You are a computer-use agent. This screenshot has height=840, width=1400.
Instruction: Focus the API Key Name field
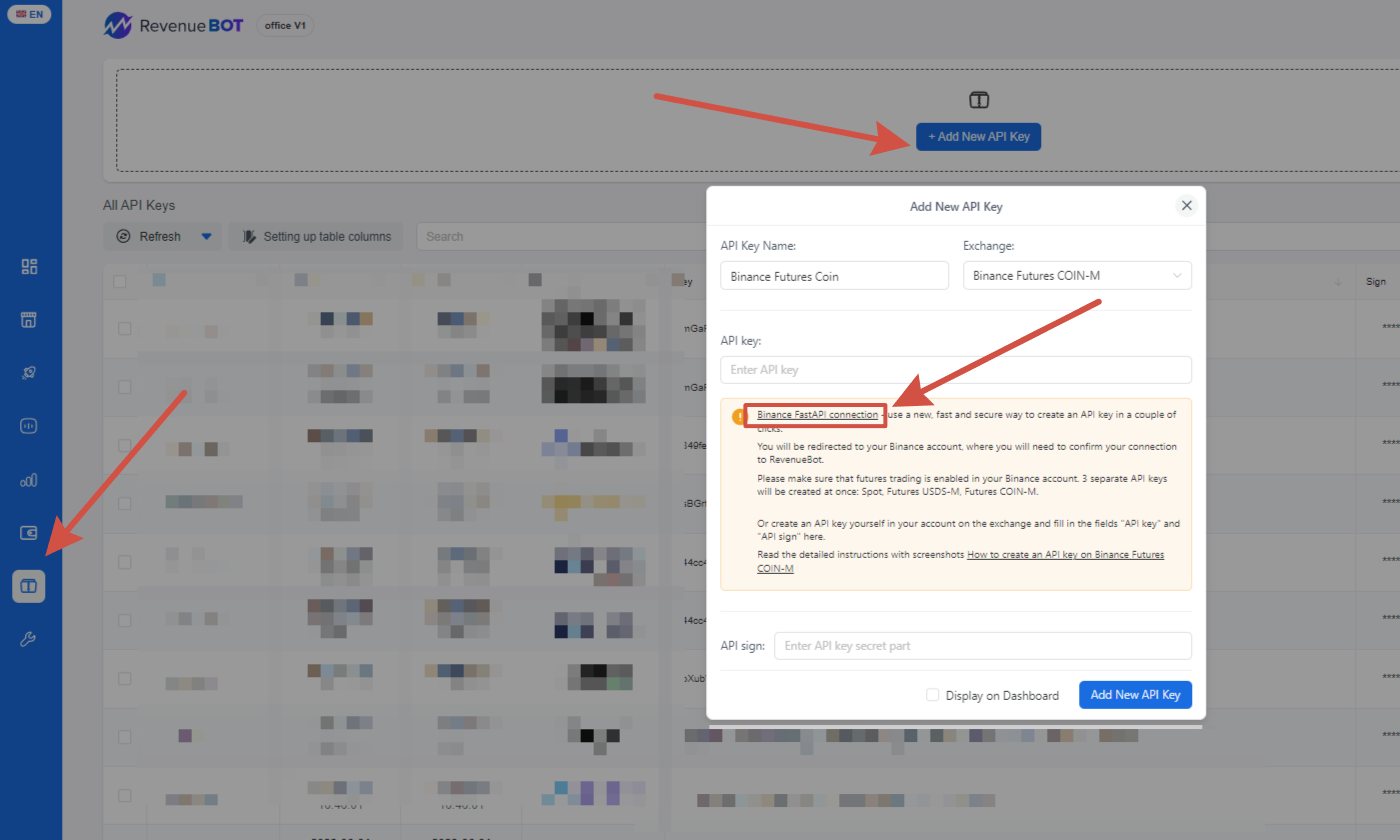pos(834,276)
